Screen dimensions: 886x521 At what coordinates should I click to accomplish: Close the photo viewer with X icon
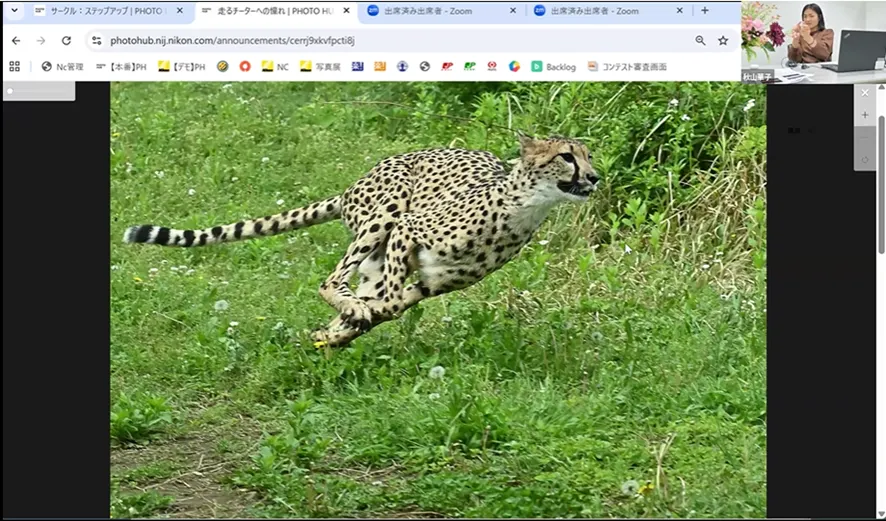(x=865, y=93)
